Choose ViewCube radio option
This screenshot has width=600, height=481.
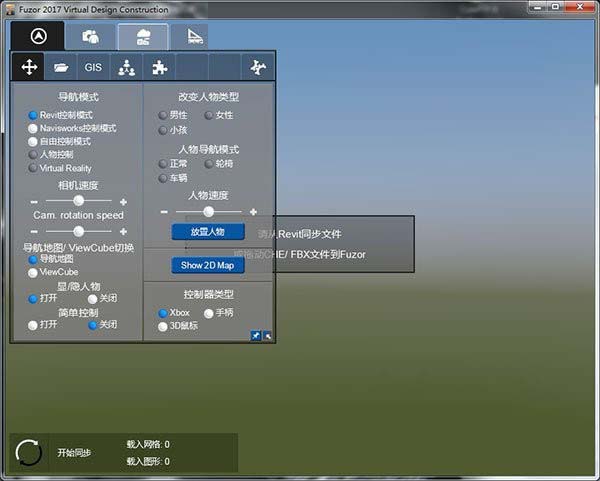pos(33,272)
